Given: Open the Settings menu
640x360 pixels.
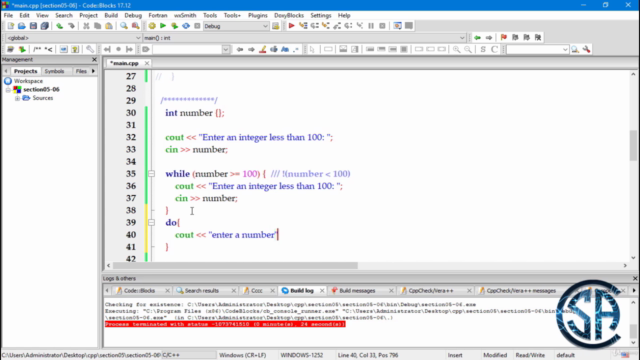Looking at the screenshot, I should pos(321,15).
